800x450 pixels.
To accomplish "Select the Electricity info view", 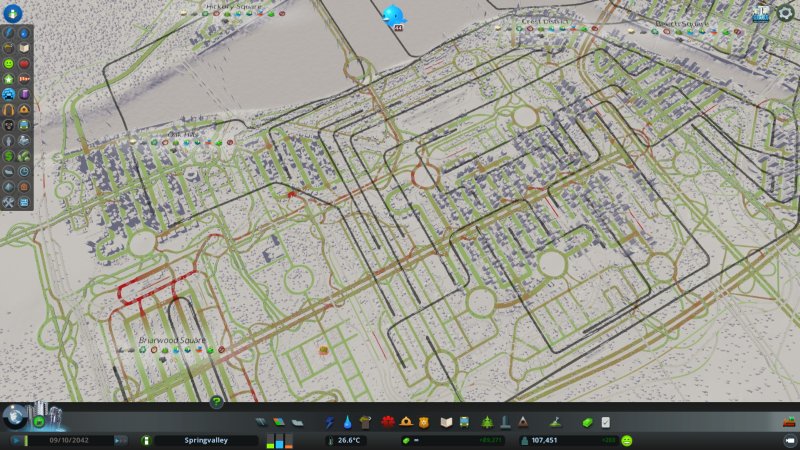I will [9, 33].
